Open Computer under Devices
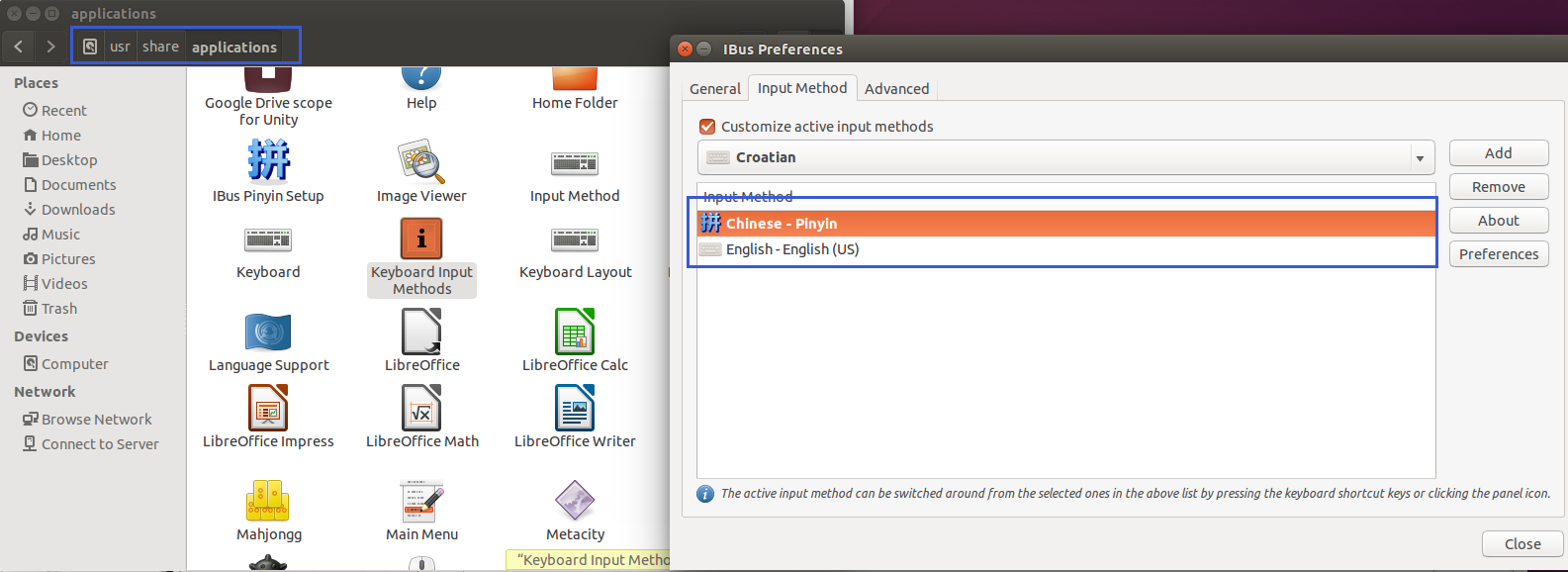Screen dimensions: 1568x572 75,364
